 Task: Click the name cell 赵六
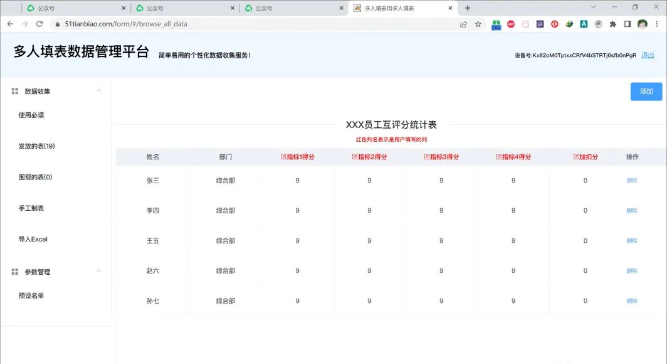point(153,271)
